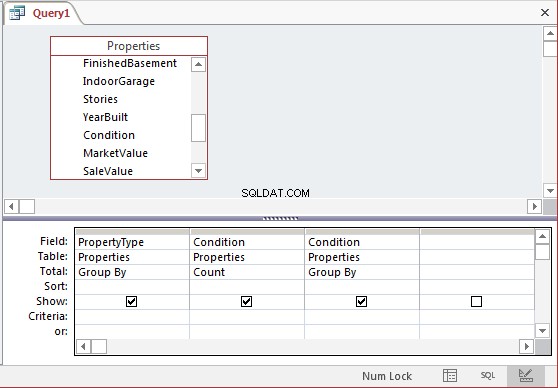Screen dimensions: 558x388
Task: Click up arrow of Properties field list scrollbar
Action: pyautogui.click(x=198, y=64)
